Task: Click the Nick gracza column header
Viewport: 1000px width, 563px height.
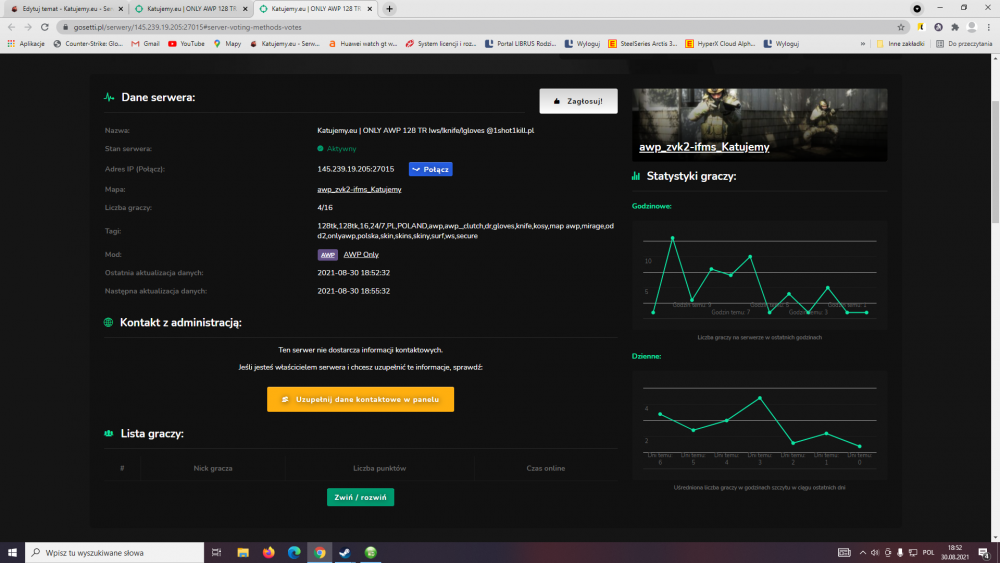Action: coord(213,468)
